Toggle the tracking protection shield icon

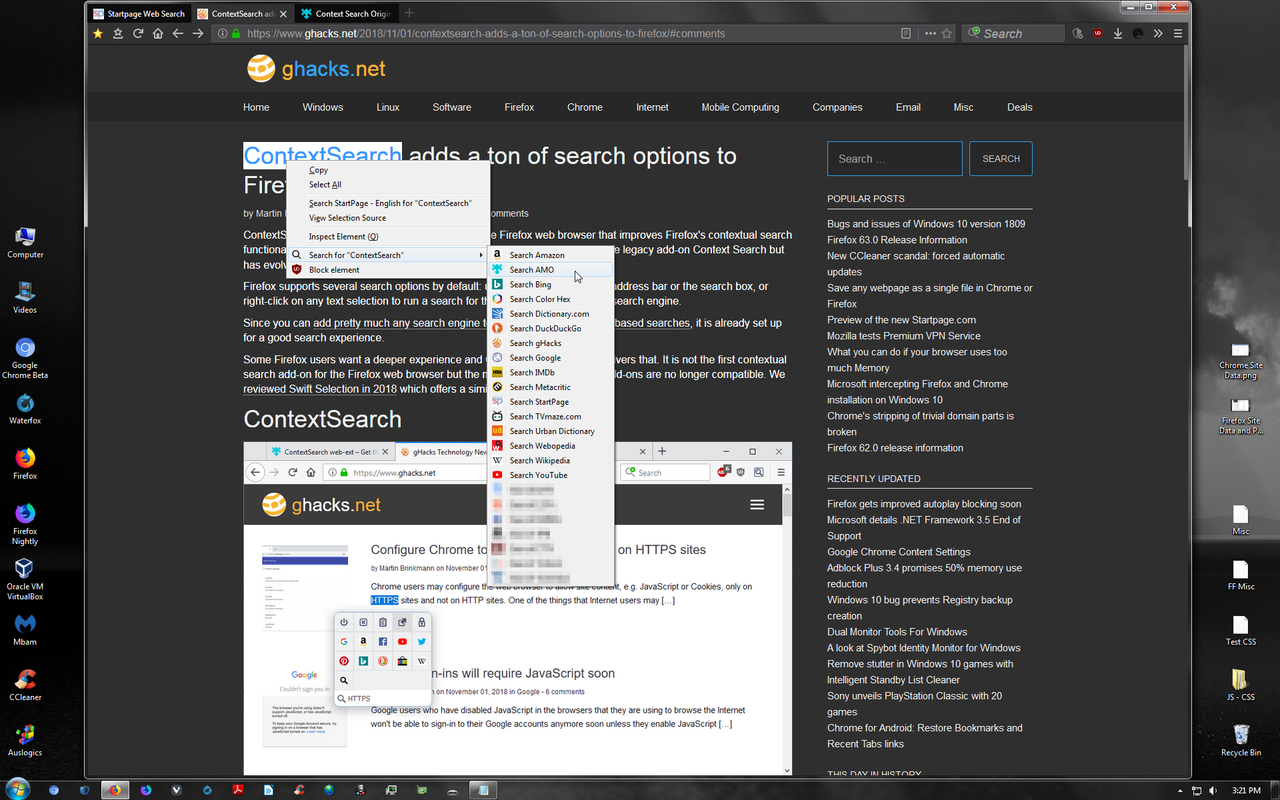point(1077,33)
